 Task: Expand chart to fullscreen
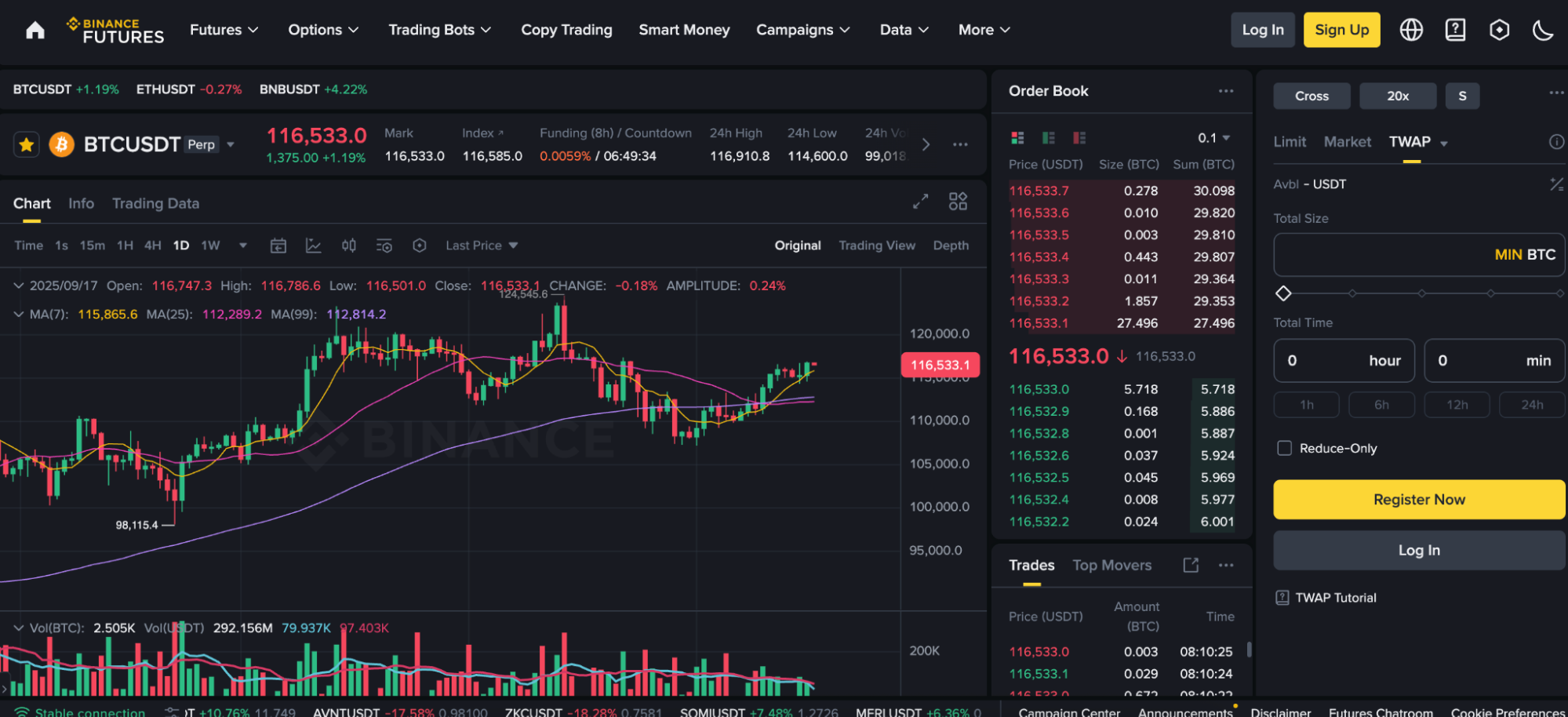click(921, 202)
